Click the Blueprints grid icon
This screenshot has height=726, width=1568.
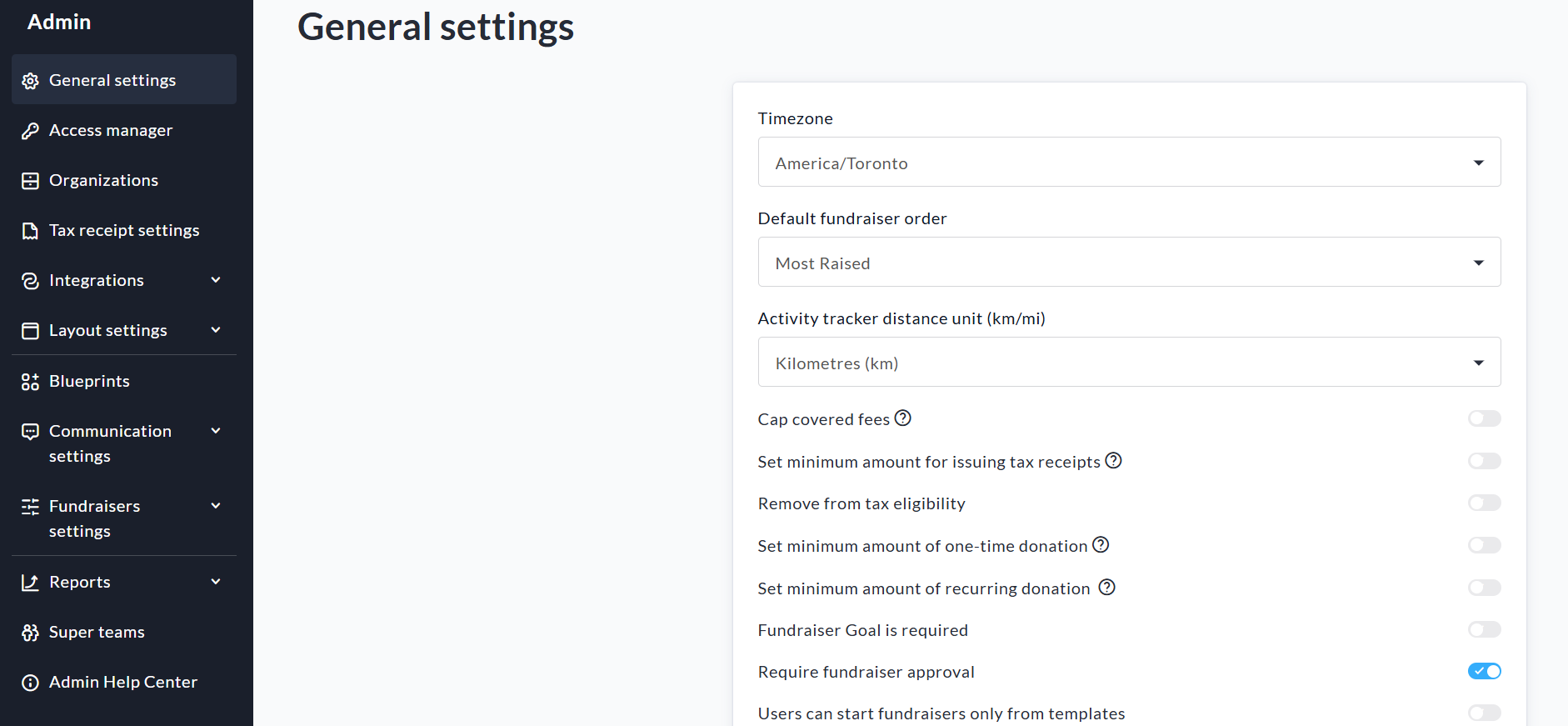click(30, 382)
